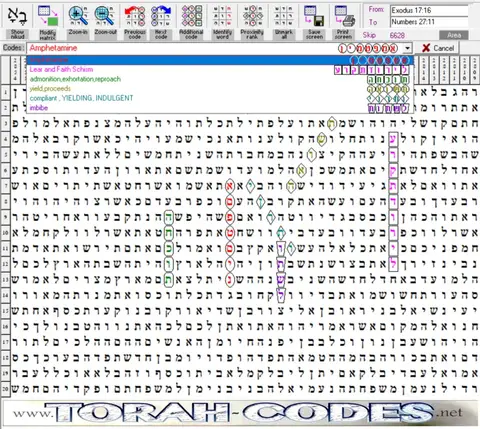The width and height of the screenshot is (480, 429).
Task: Select 'Lear and Faith Schism' code
Action: pos(220,70)
